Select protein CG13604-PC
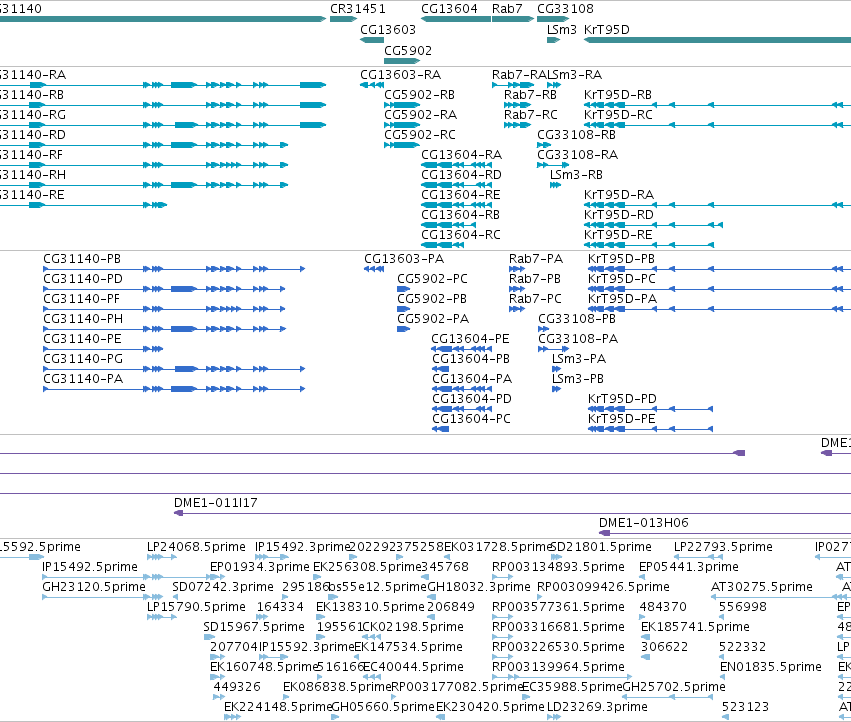This screenshot has height=722, width=851. coord(471,420)
